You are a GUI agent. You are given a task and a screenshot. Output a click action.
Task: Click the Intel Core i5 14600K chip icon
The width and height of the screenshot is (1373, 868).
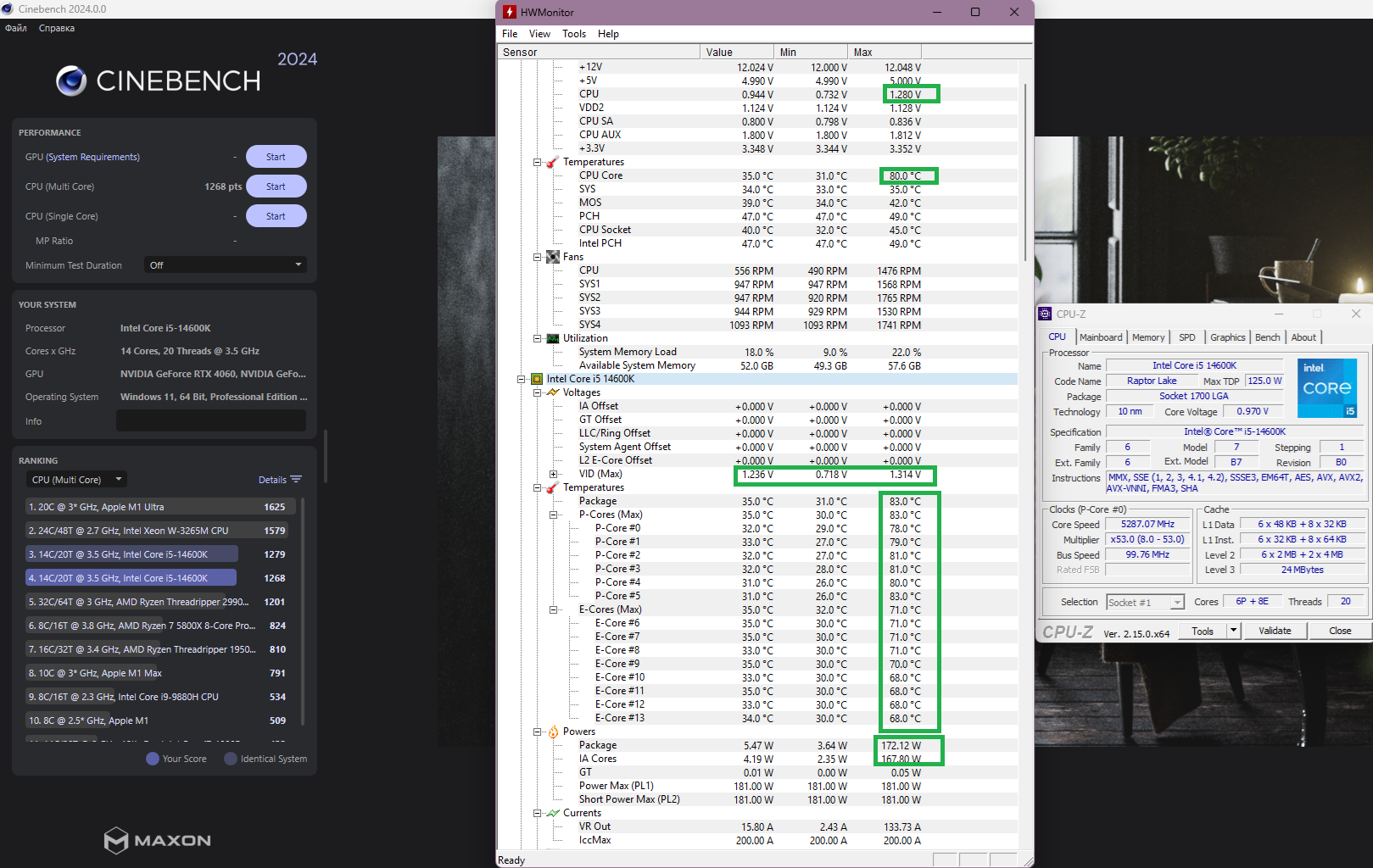pos(537,379)
